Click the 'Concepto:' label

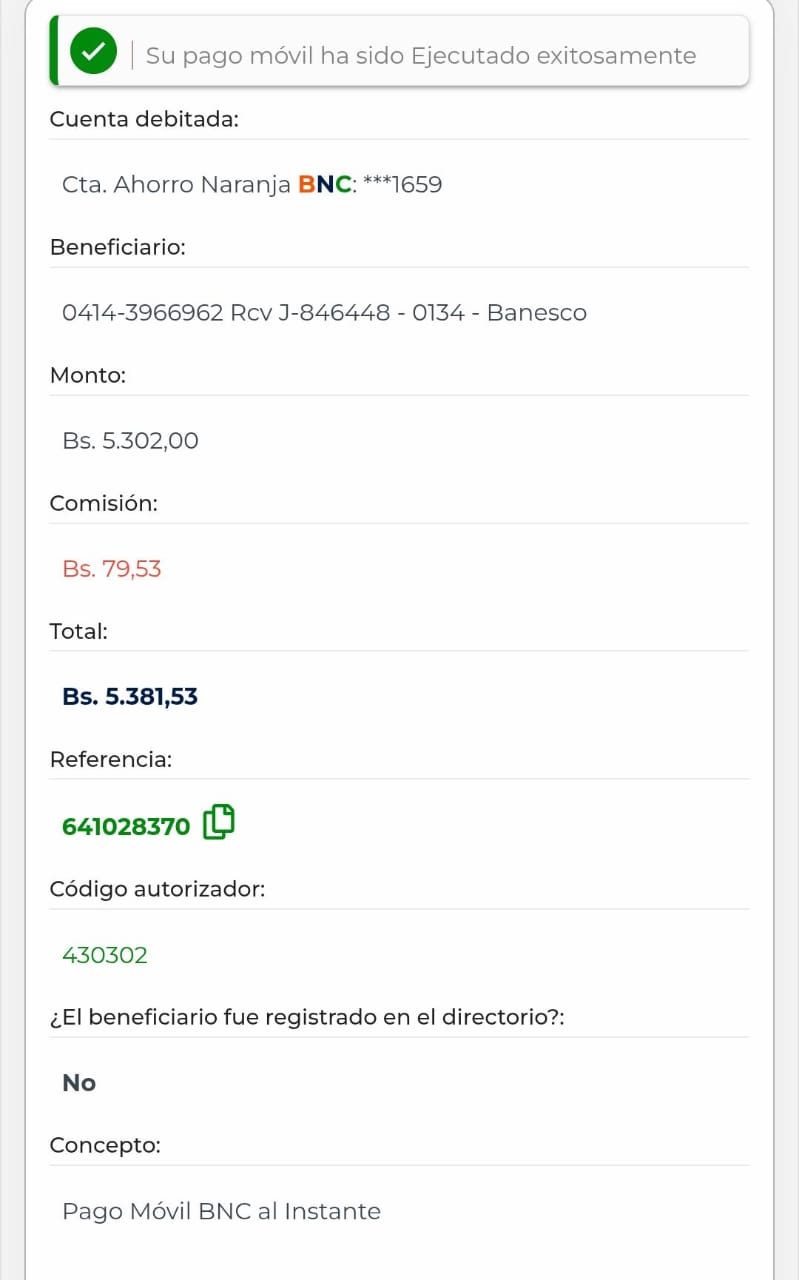105,1145
